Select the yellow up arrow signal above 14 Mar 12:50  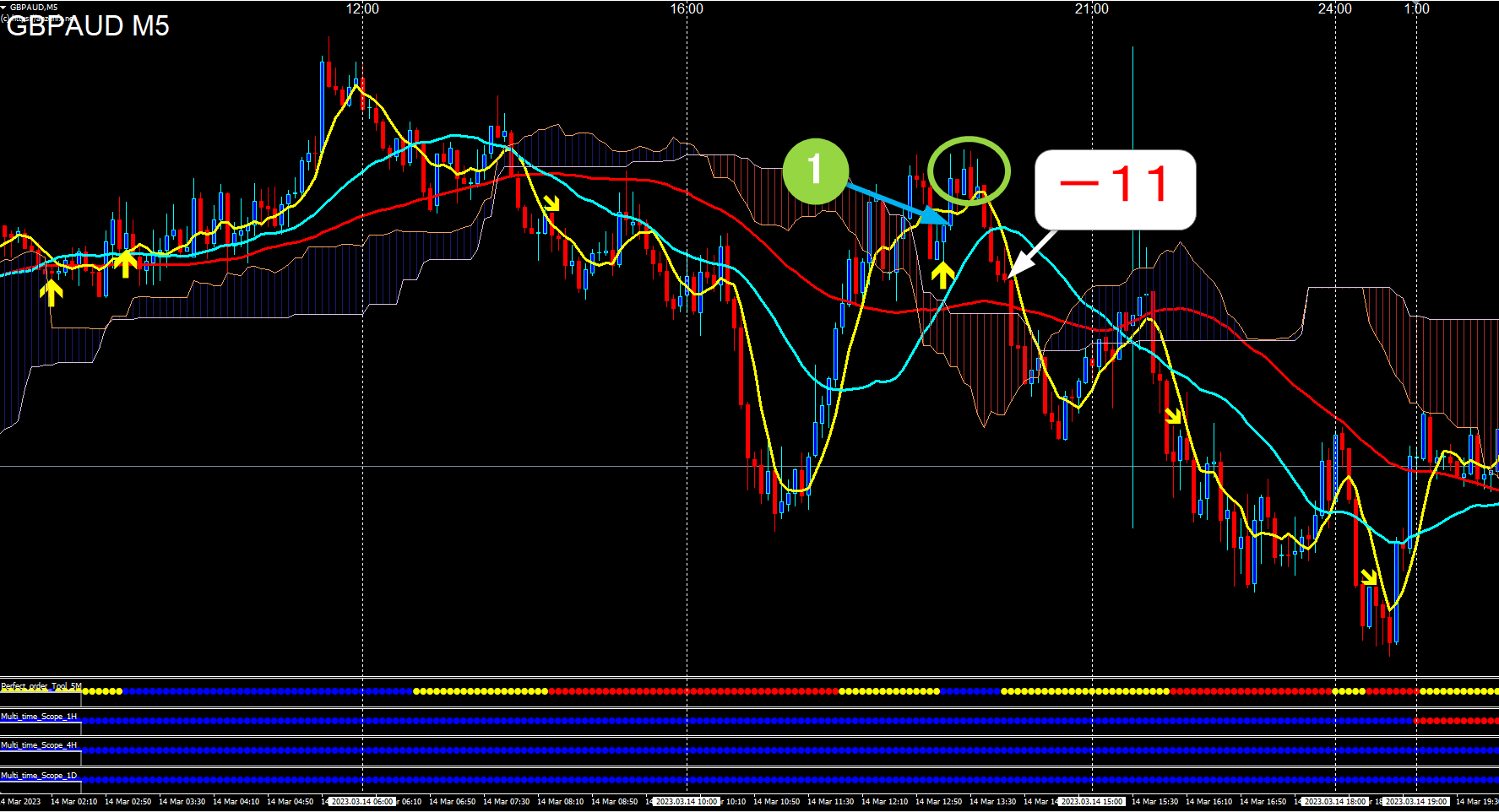coord(942,275)
